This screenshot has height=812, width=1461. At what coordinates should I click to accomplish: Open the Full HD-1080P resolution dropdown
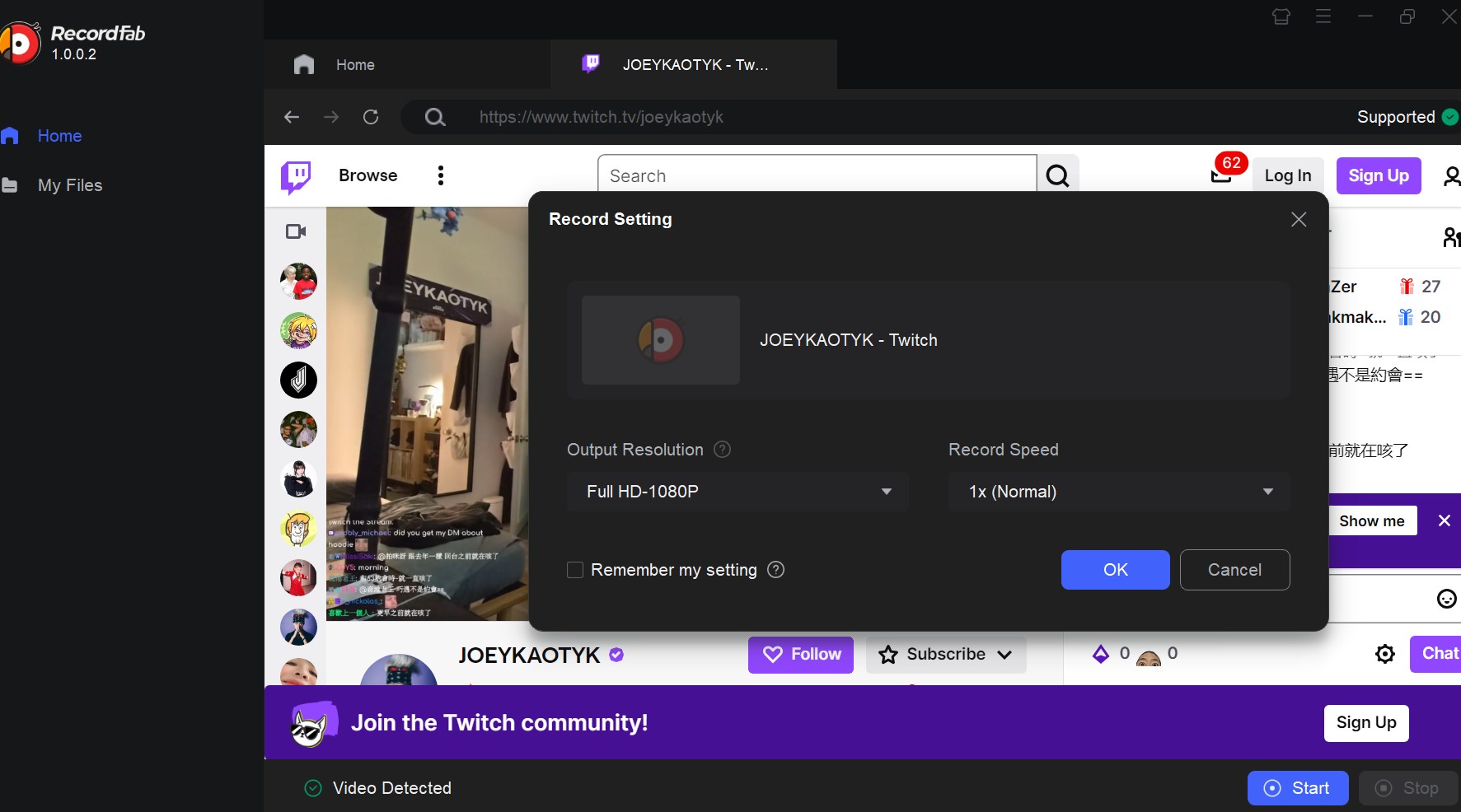(x=738, y=492)
